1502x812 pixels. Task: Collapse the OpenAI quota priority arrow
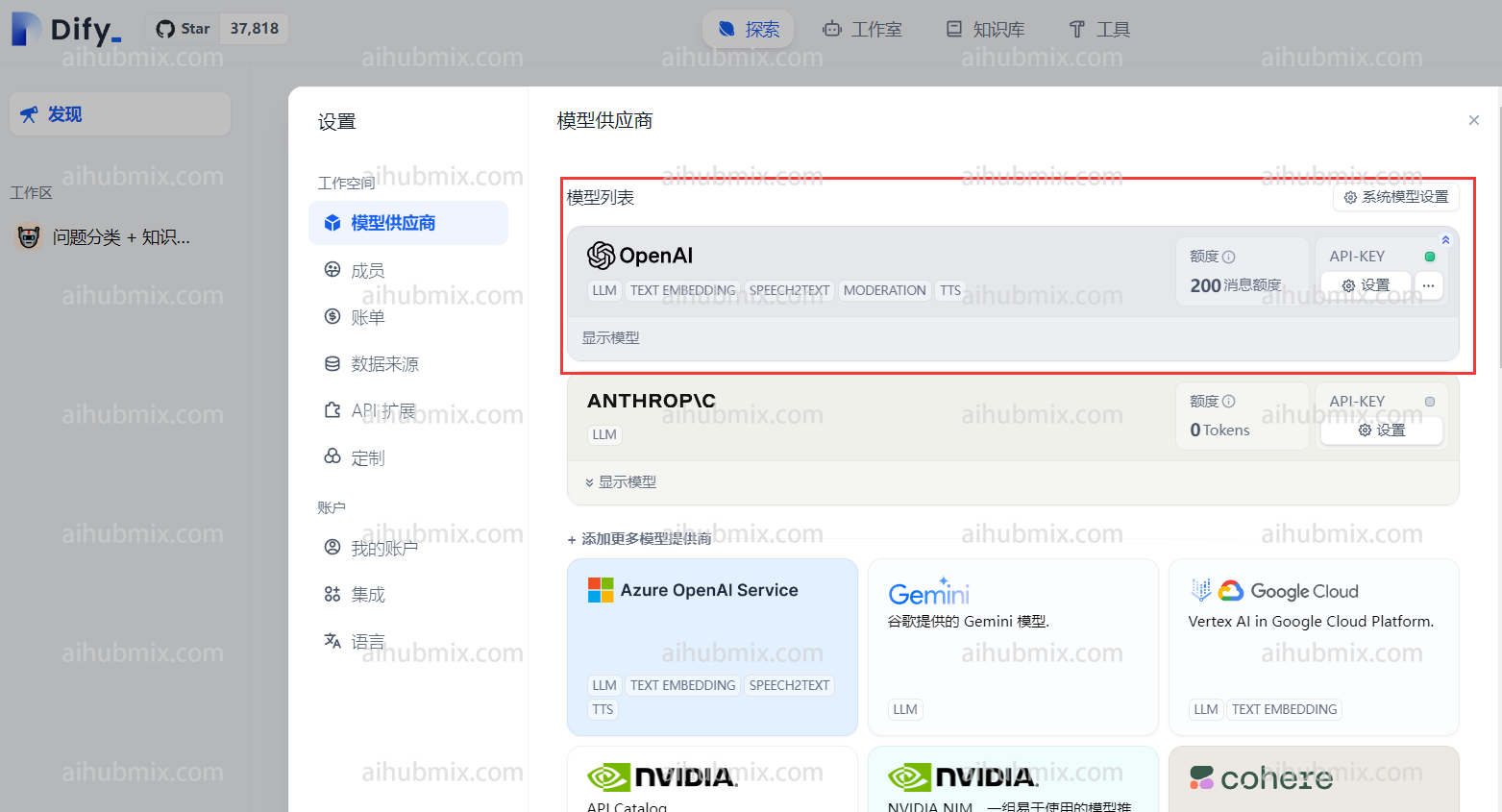click(1445, 240)
